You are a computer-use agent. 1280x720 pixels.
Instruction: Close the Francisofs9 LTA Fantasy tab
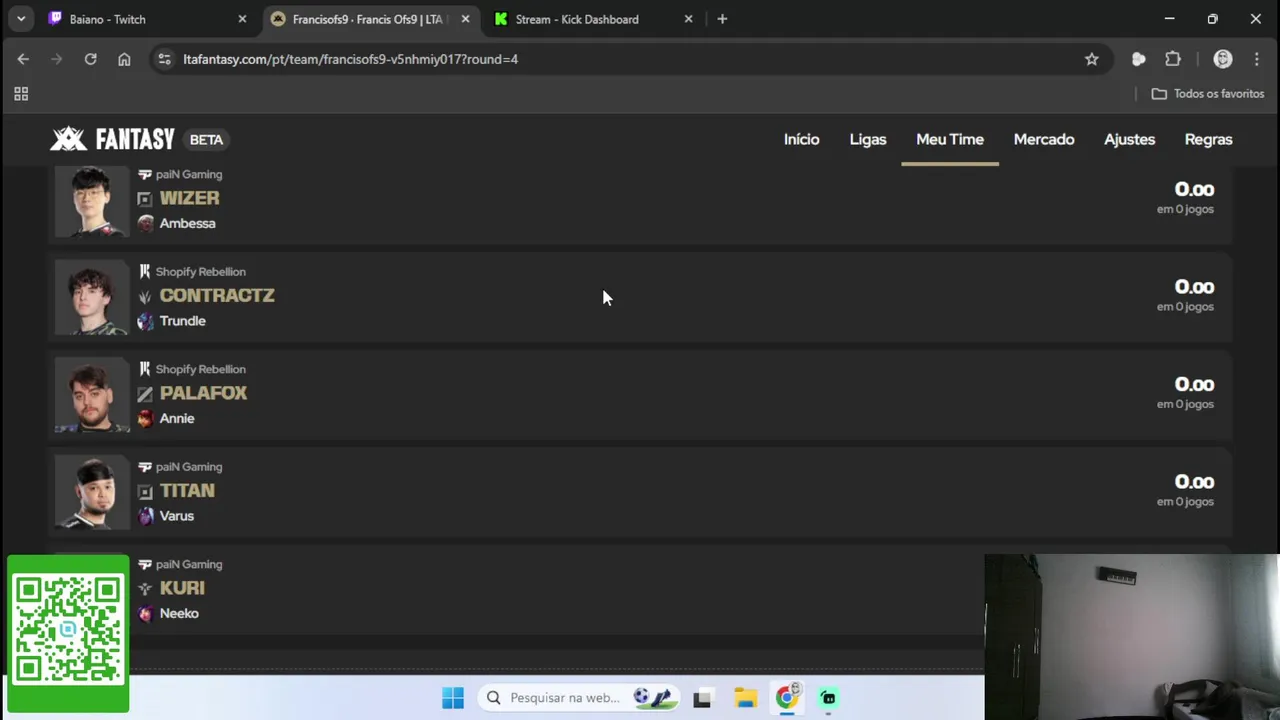(465, 19)
